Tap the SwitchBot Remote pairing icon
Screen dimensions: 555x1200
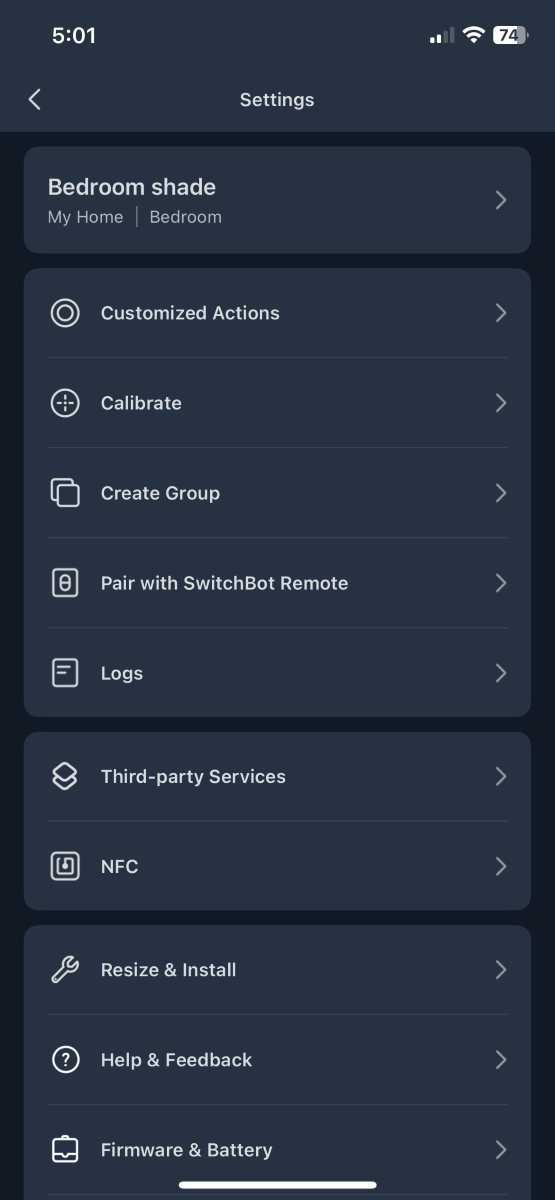point(65,583)
